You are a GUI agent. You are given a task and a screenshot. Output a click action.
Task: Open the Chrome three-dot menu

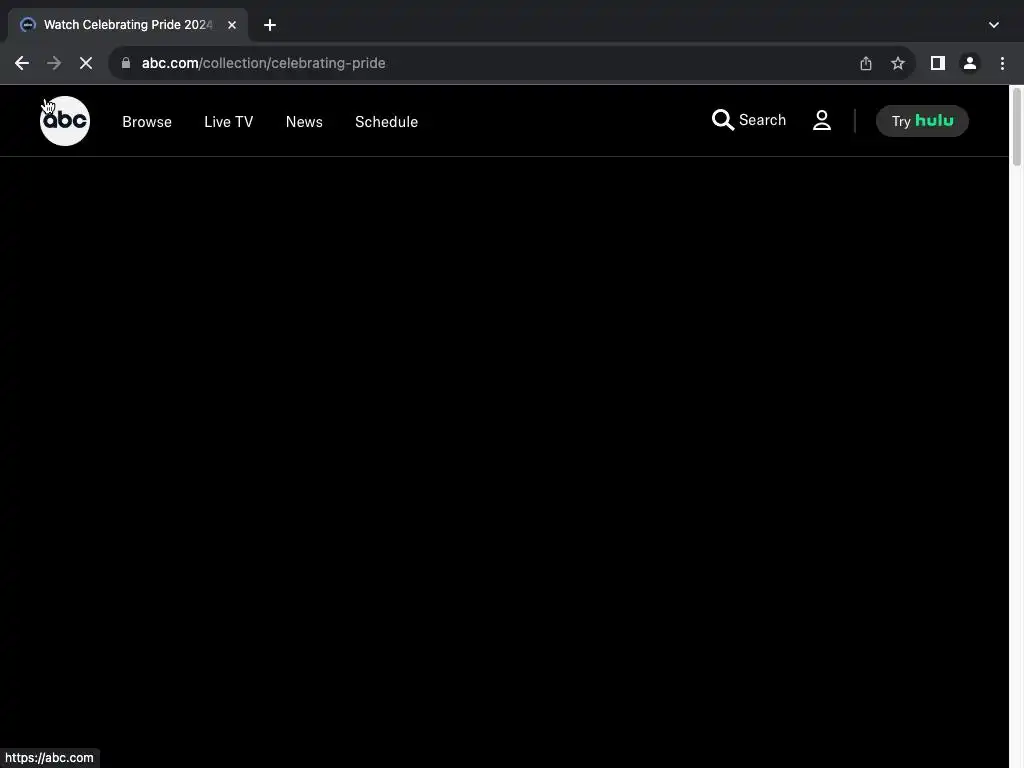click(x=1002, y=63)
